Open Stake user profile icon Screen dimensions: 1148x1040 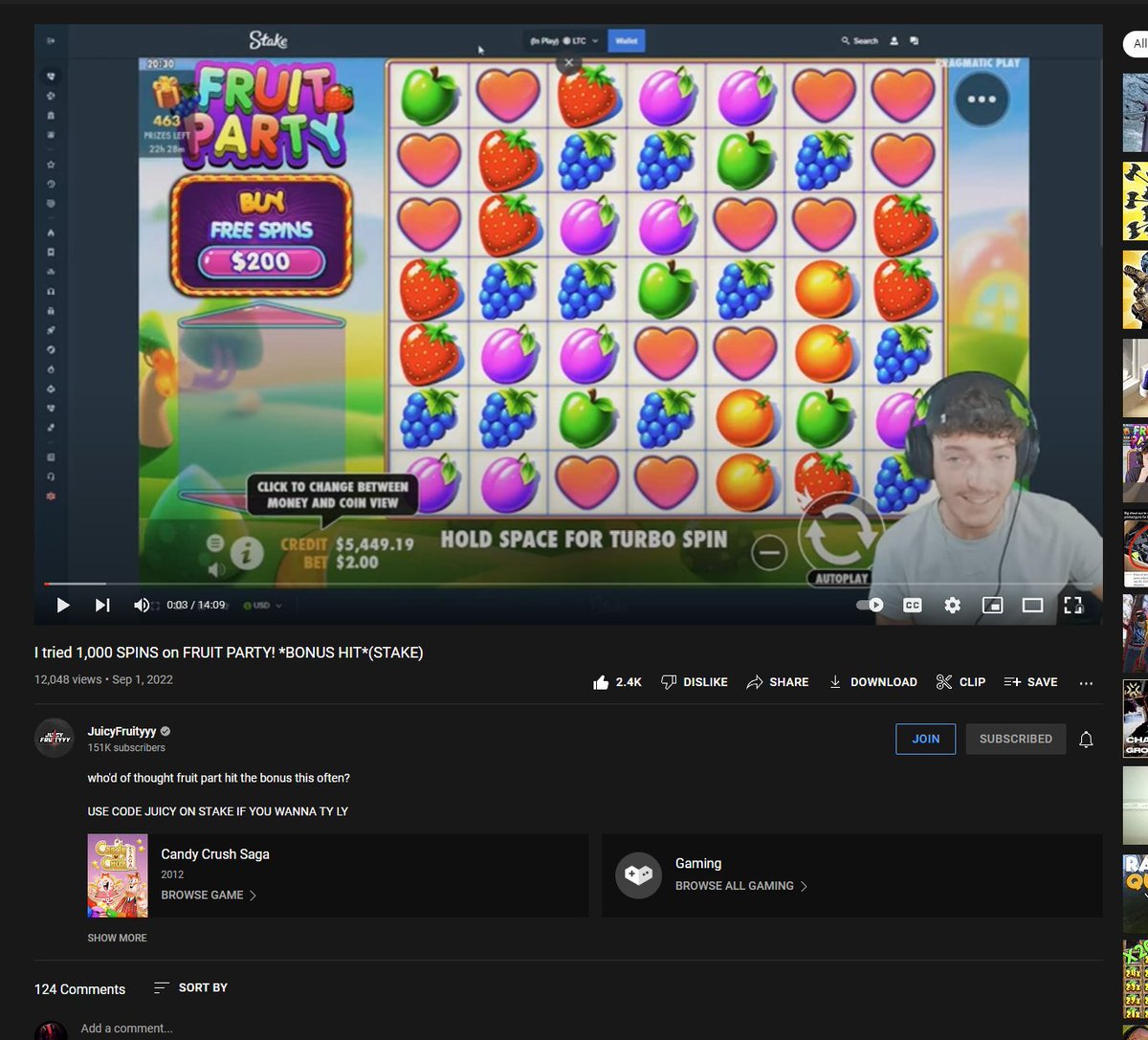pos(894,40)
